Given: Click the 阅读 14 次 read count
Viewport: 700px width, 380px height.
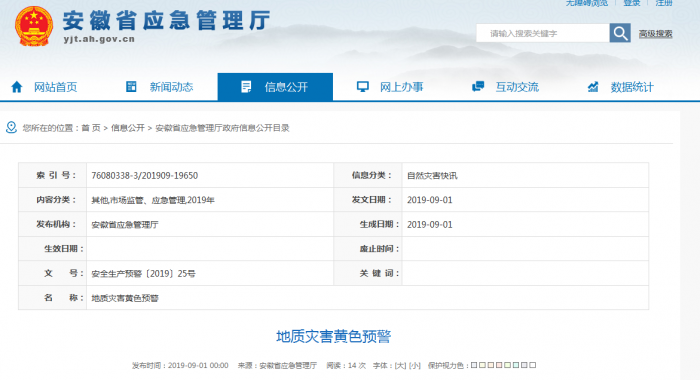Looking at the screenshot, I should pos(346,365).
